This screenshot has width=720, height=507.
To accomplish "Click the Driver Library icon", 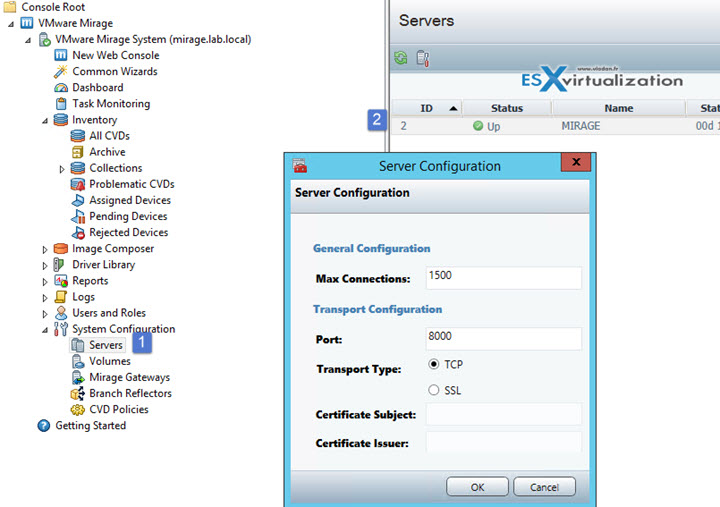I will [x=58, y=265].
